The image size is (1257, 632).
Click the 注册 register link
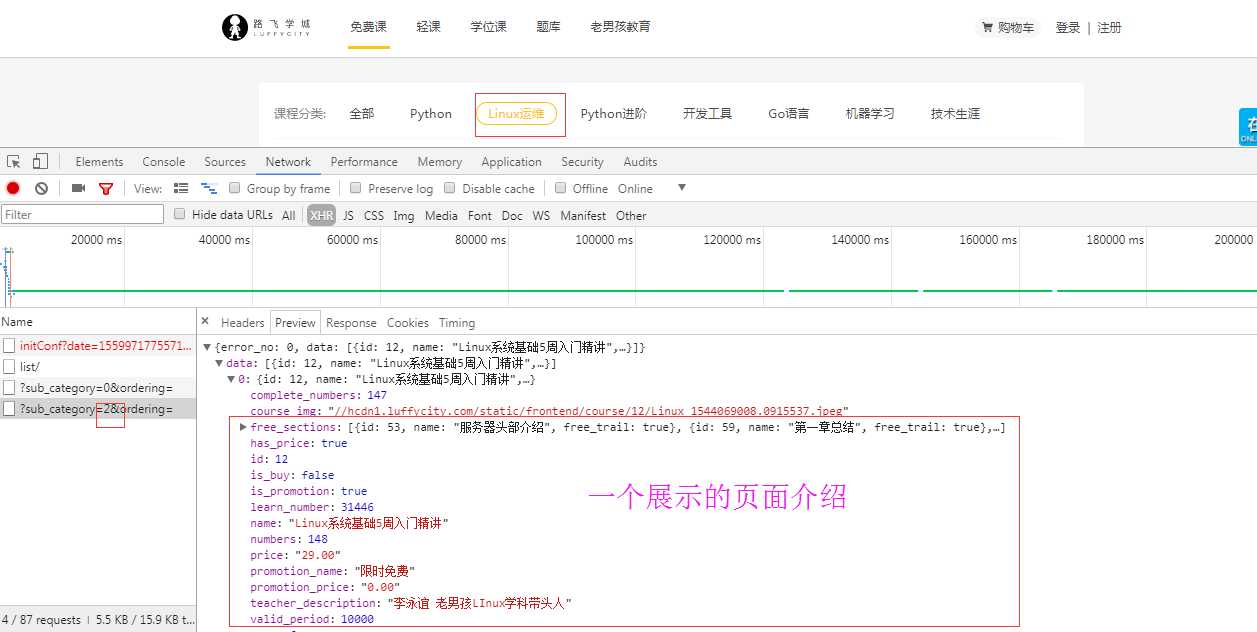pos(1109,28)
